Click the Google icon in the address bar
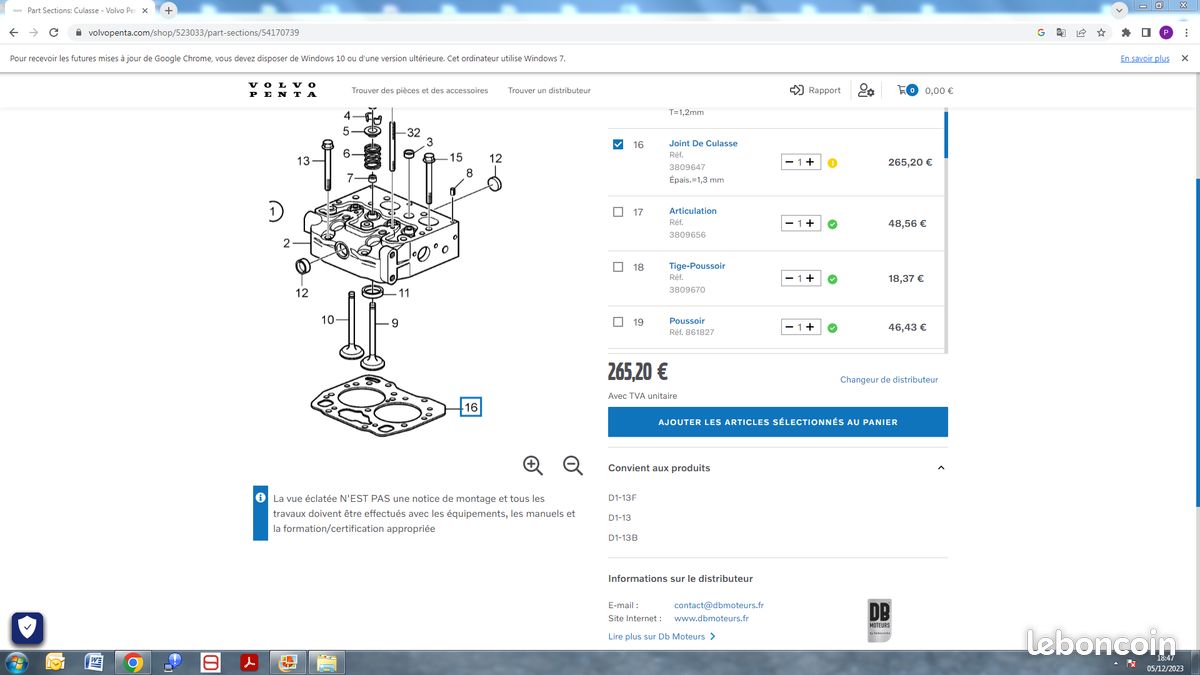The image size is (1200, 675). [1041, 32]
